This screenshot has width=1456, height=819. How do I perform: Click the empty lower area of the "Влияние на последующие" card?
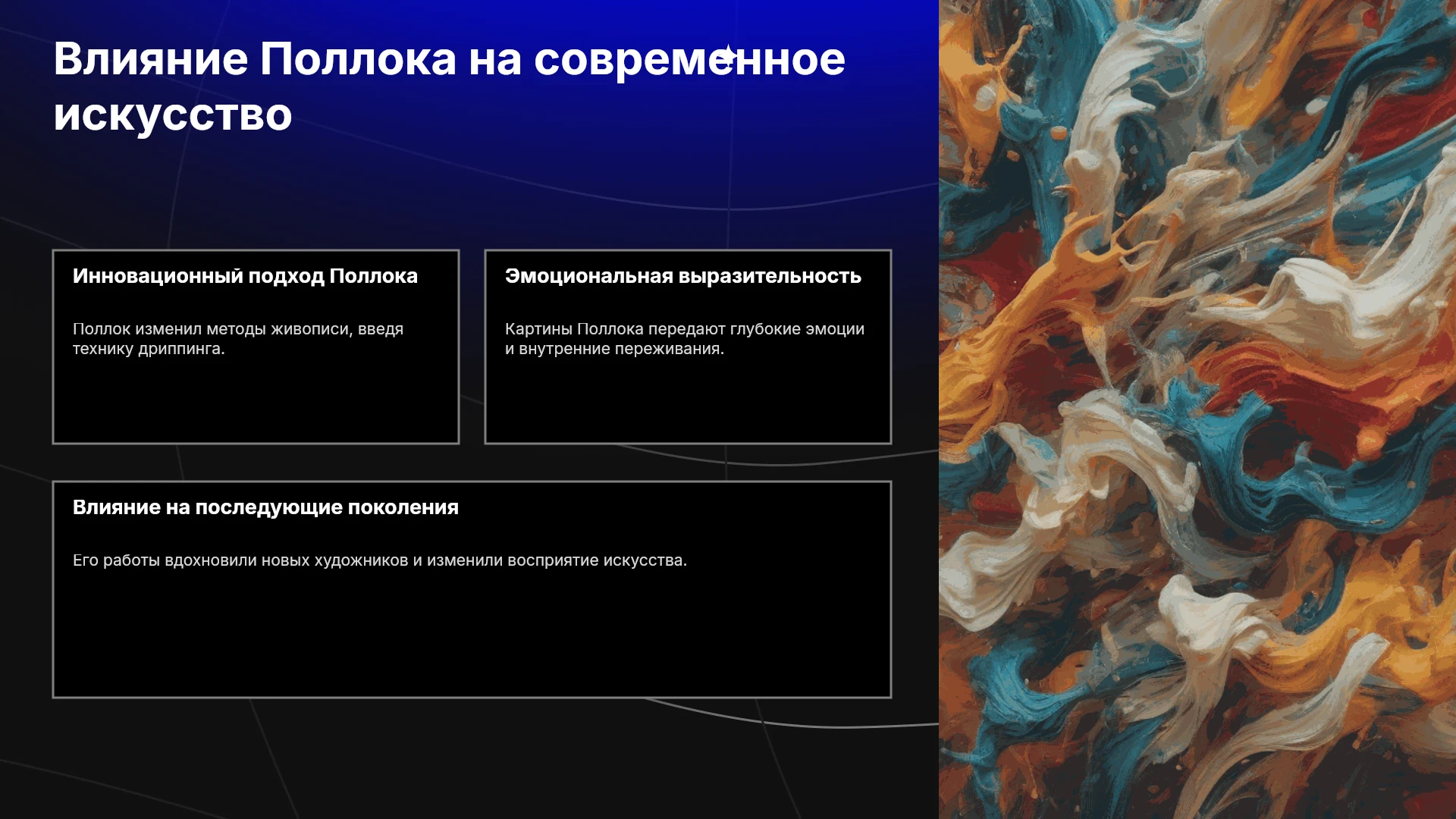tap(472, 637)
